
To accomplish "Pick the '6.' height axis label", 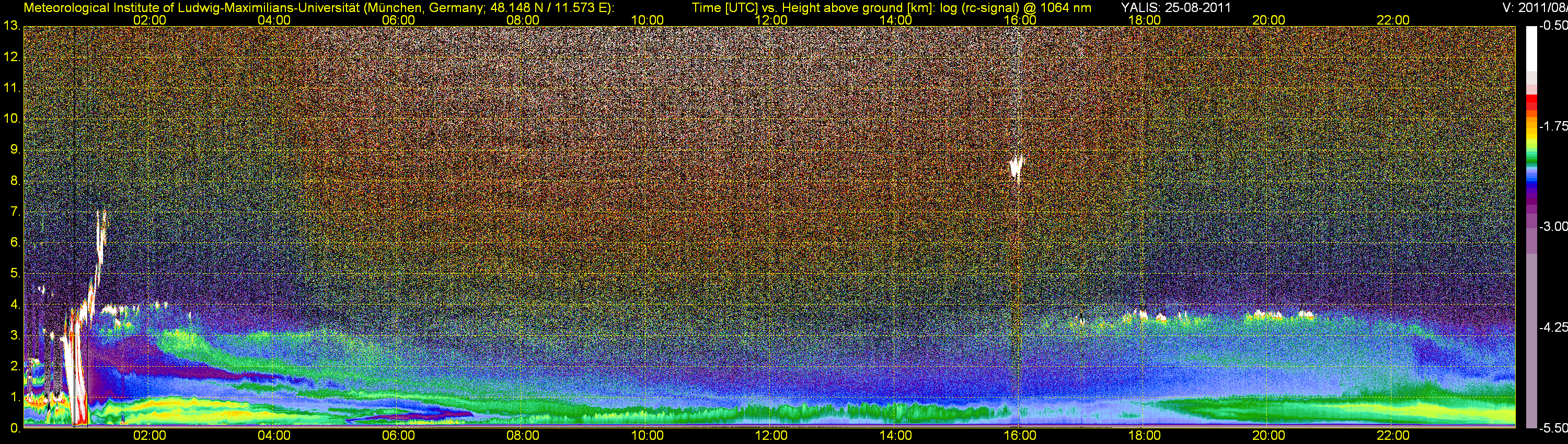I will point(16,243).
